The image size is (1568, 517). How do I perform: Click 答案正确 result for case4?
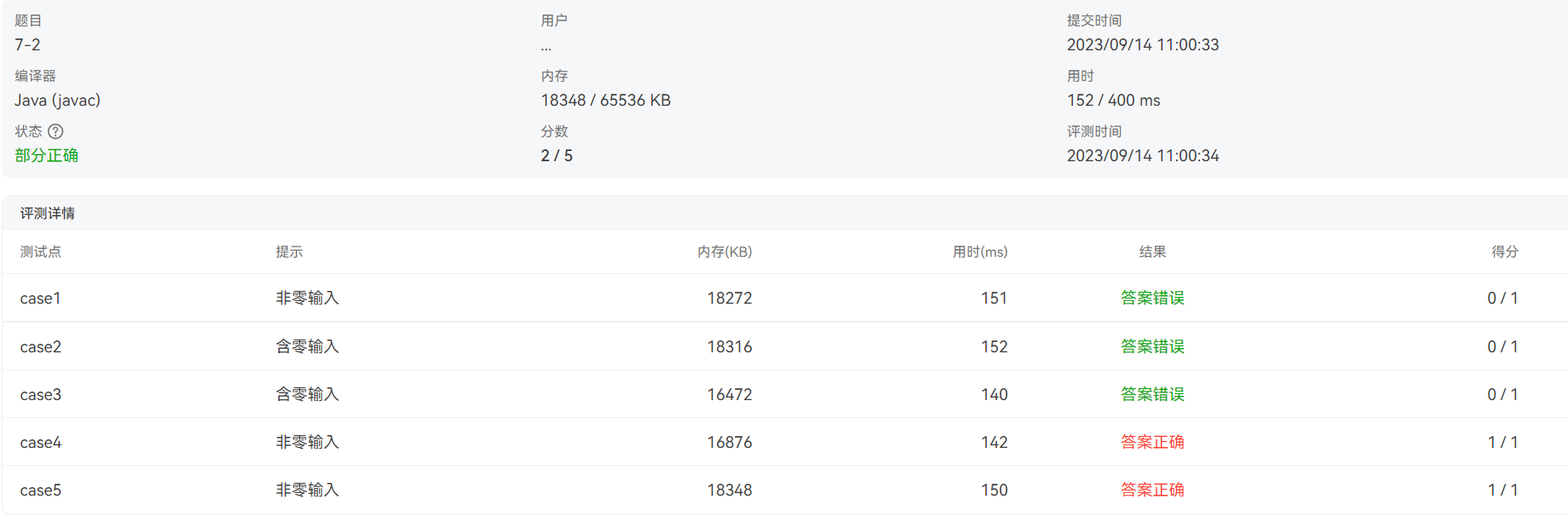tap(1151, 442)
